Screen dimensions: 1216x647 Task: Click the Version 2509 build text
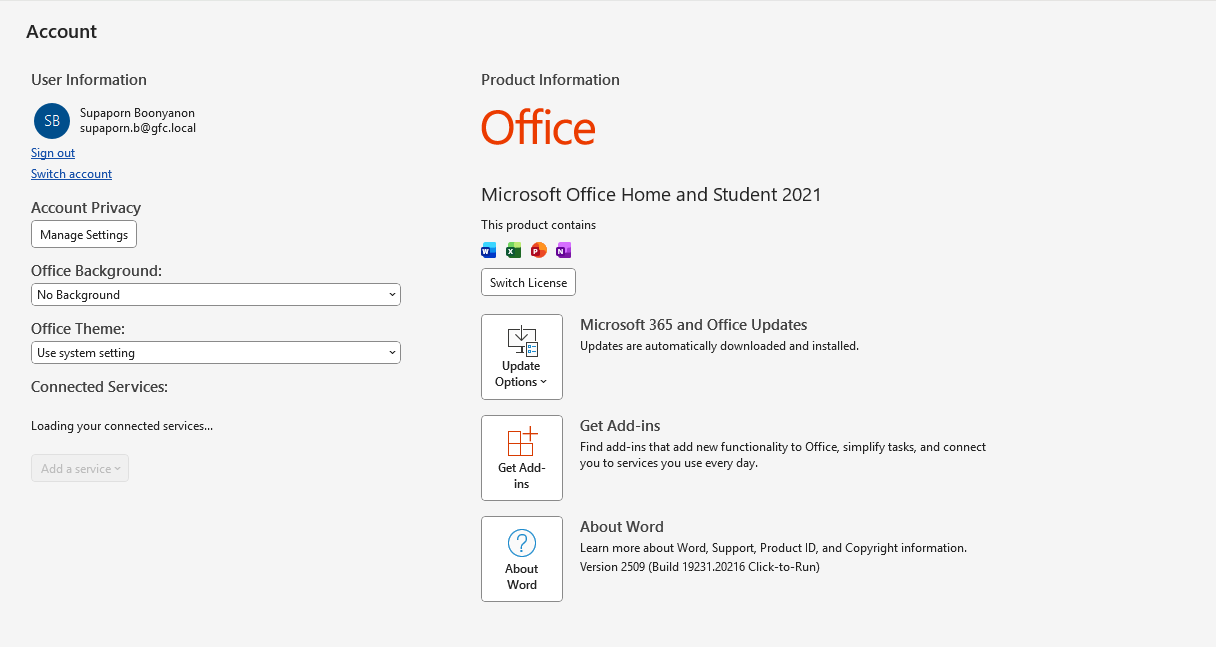click(x=699, y=567)
